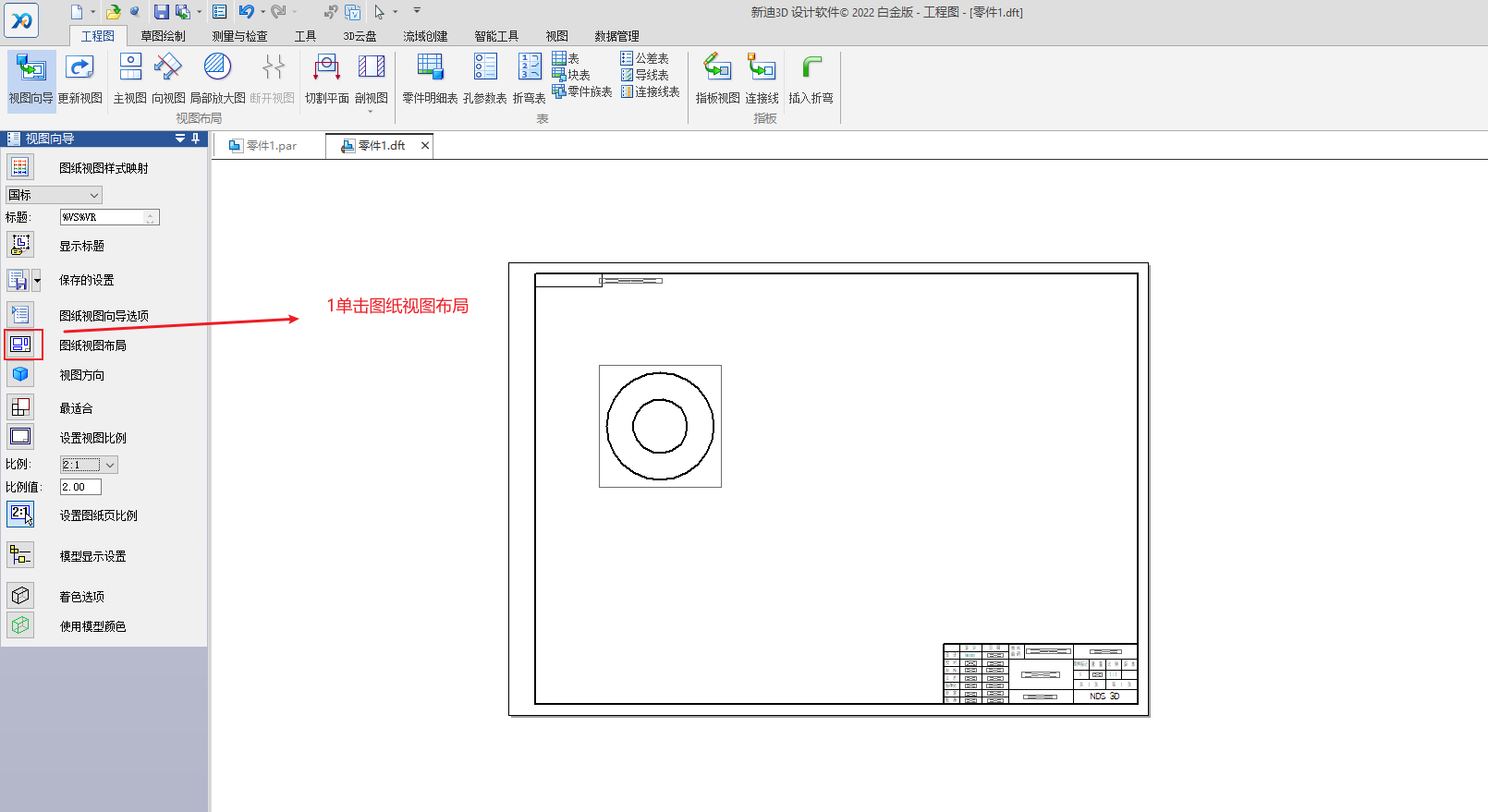Select the 局部放大图 detail view tool

218,79
